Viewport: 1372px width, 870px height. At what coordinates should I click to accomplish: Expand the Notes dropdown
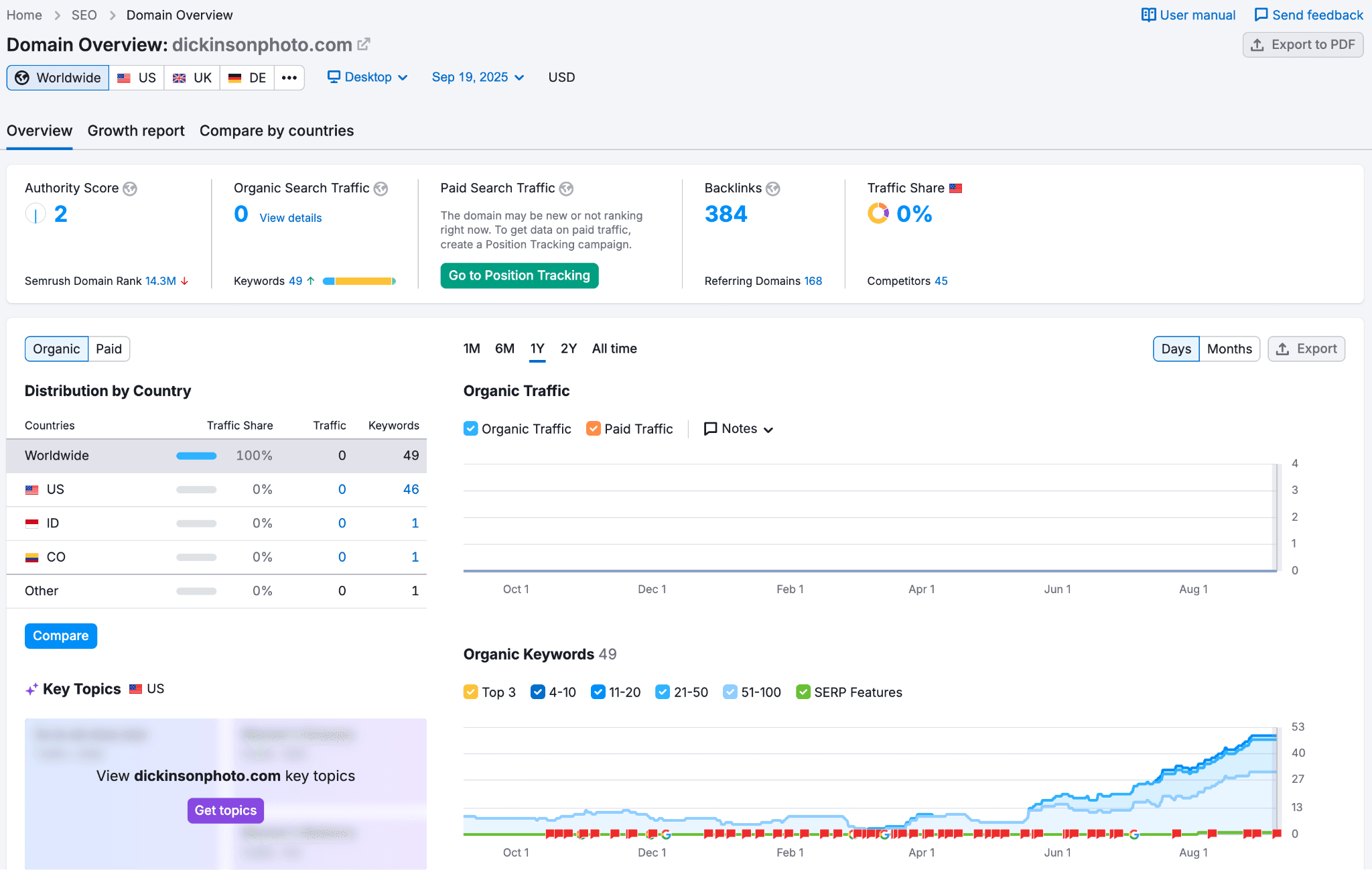(738, 428)
